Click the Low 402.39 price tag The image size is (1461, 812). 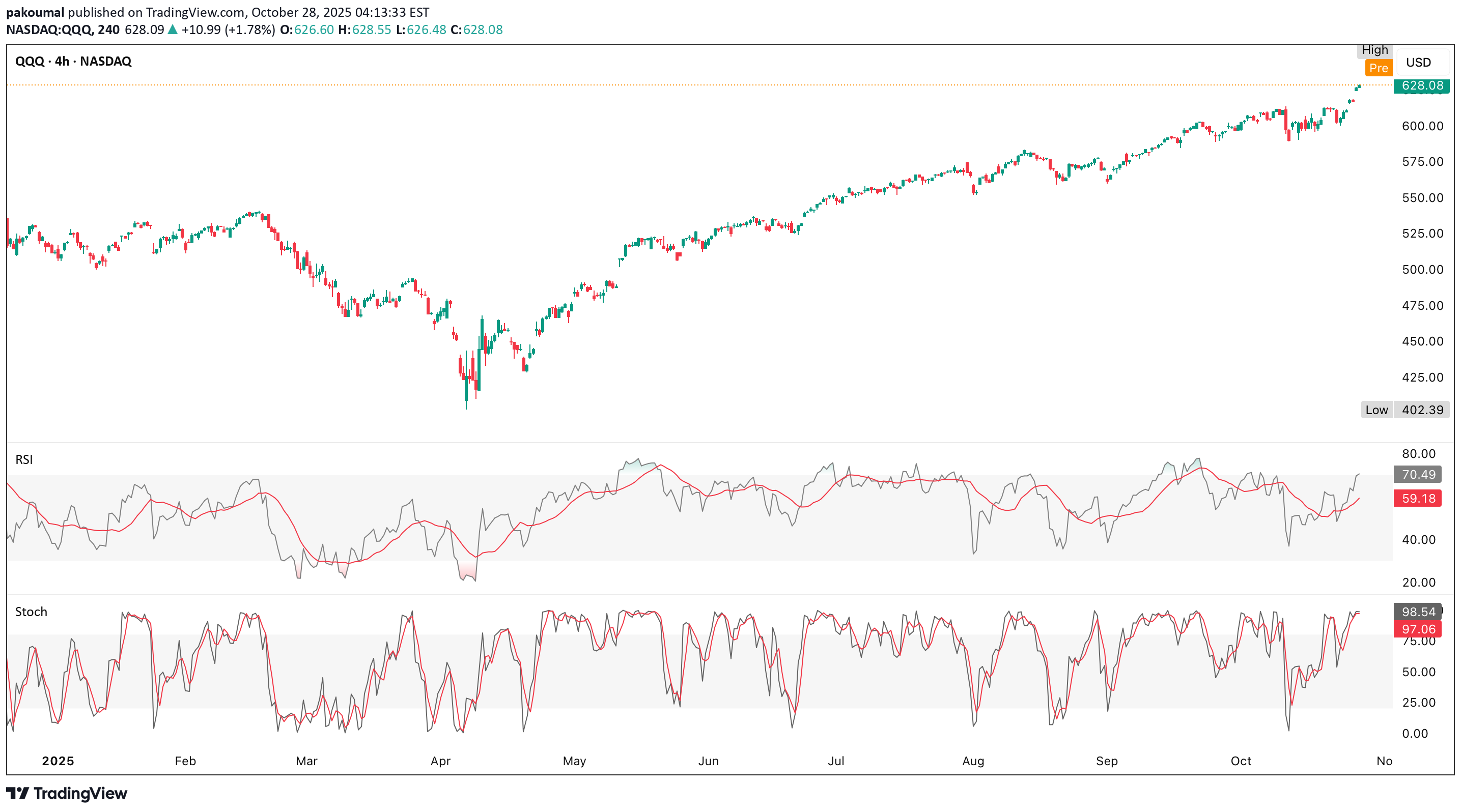click(1404, 410)
